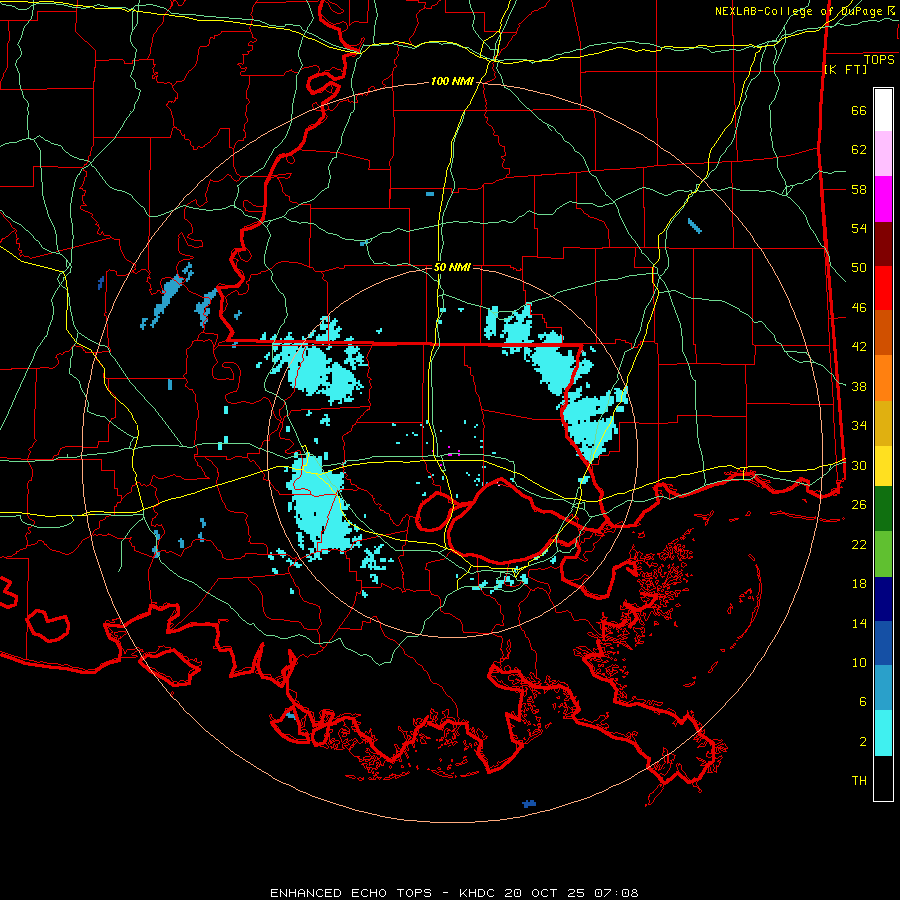Click the legend value '10'
Screen dimensions: 900x900
click(859, 663)
